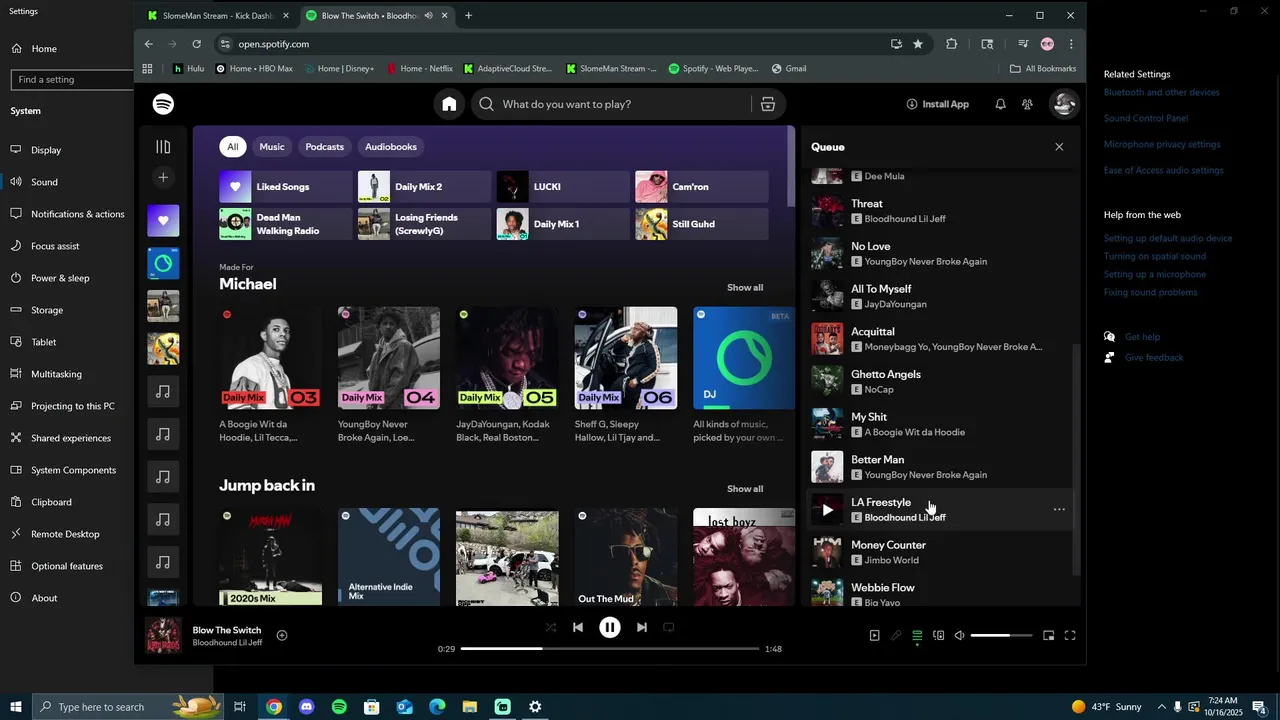
Task: Toggle shuffle in player bar
Action: (x=551, y=627)
